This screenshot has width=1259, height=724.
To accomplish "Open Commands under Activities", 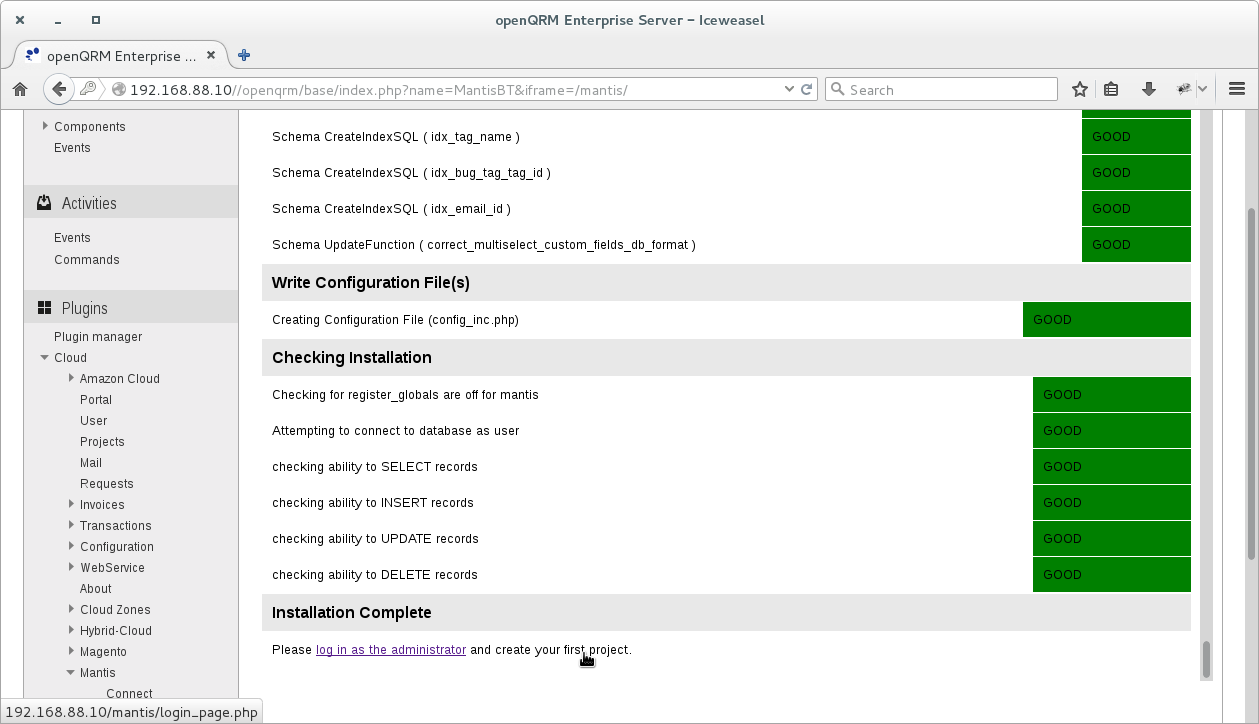I will pyautogui.click(x=87, y=260).
